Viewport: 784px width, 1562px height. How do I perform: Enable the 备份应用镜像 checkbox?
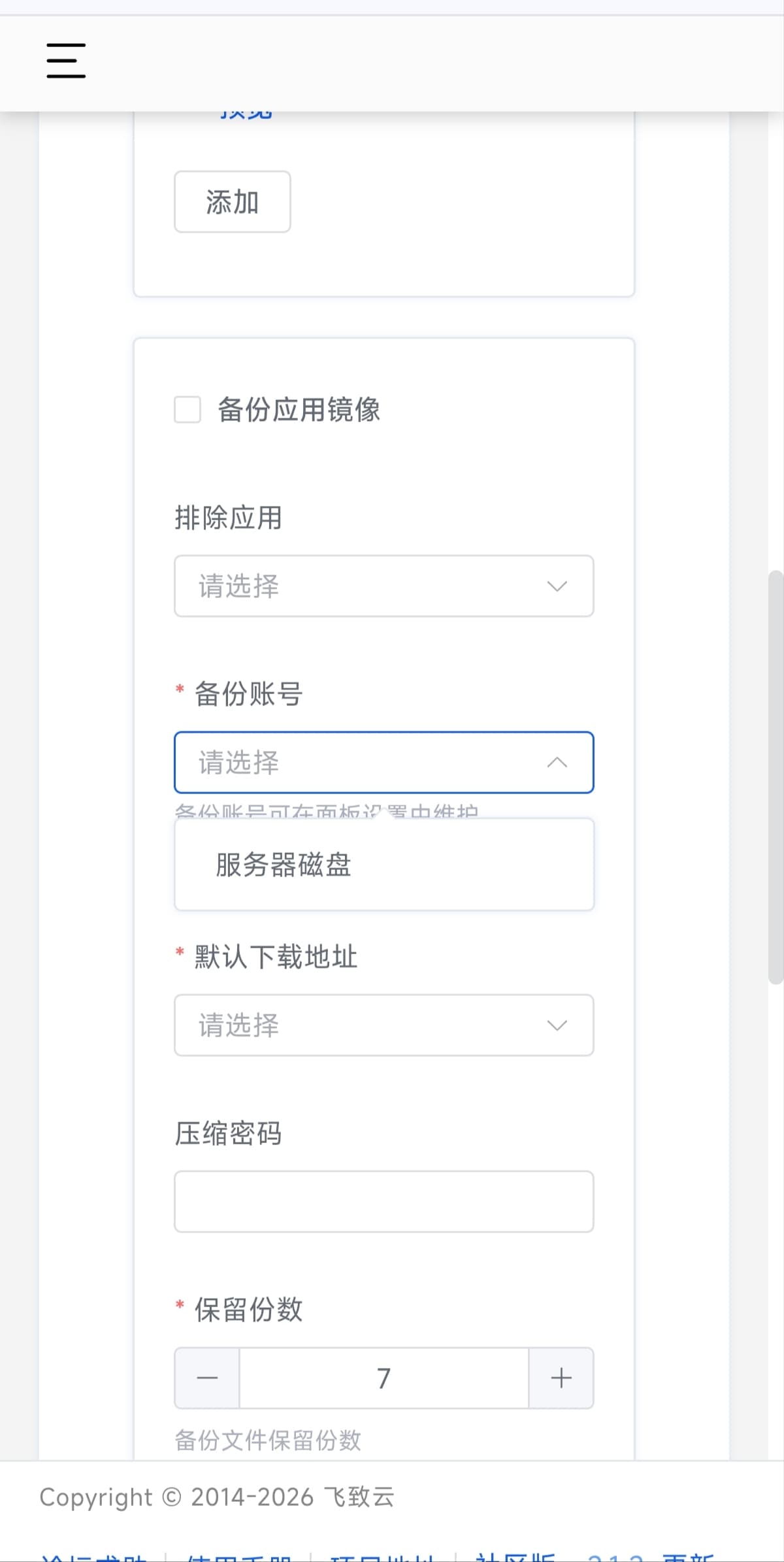pyautogui.click(x=188, y=410)
